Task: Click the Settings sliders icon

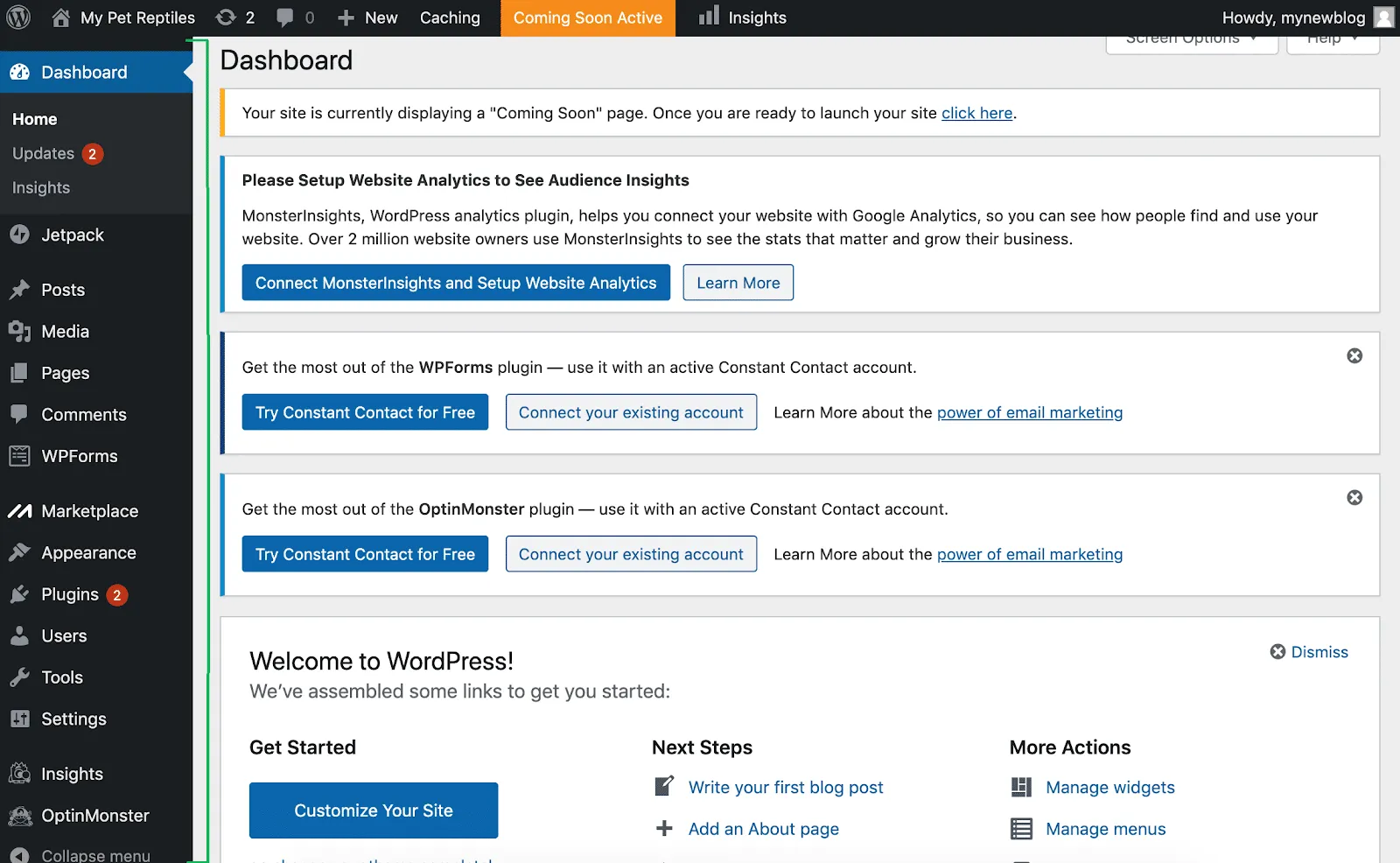Action: pyautogui.click(x=19, y=719)
